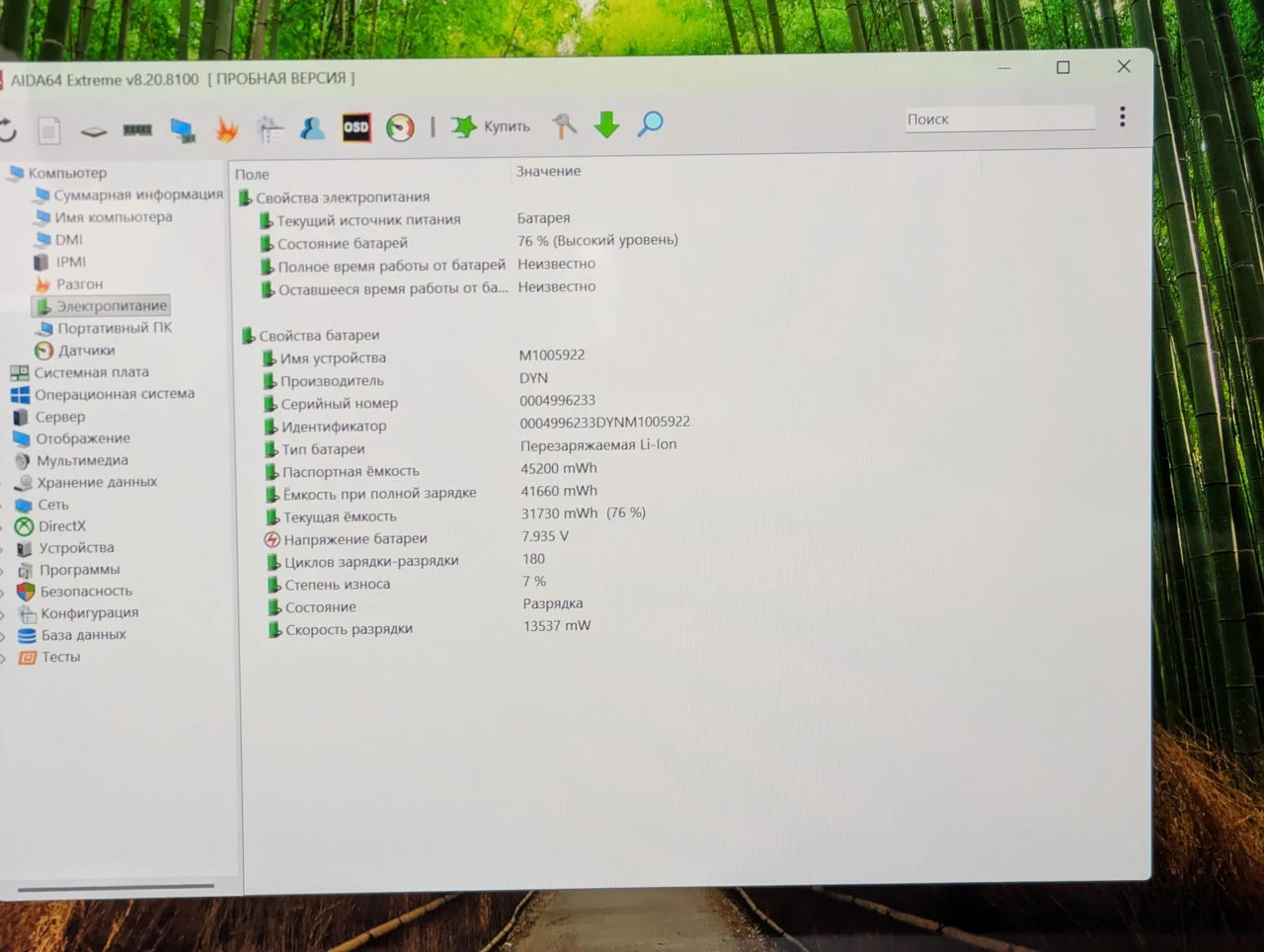Screen dimensions: 1264x952
Task: Open the gauge sensor panel toolbar icon
Action: [x=400, y=127]
